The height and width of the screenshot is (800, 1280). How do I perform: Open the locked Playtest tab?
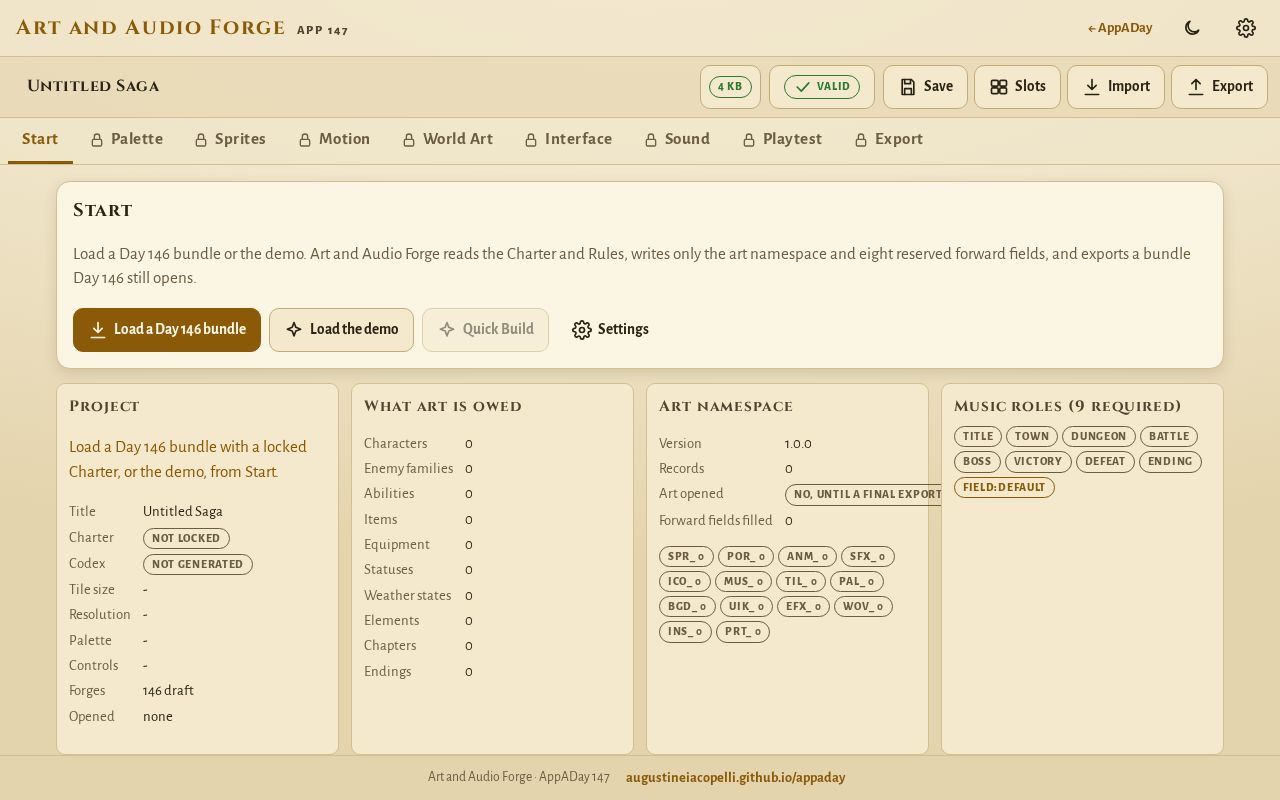782,140
